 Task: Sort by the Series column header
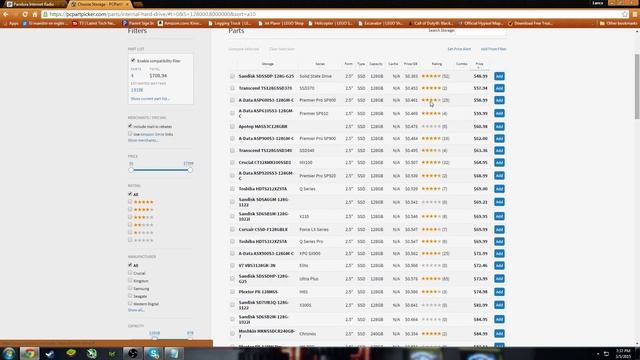point(320,64)
